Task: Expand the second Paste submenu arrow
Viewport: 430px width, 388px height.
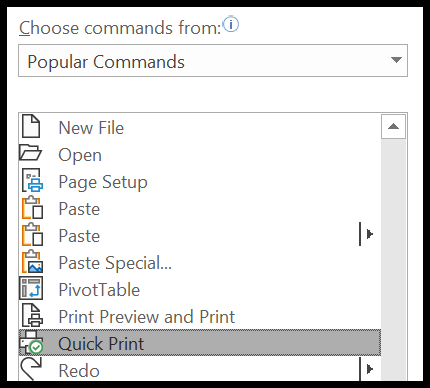Action: [x=369, y=234]
